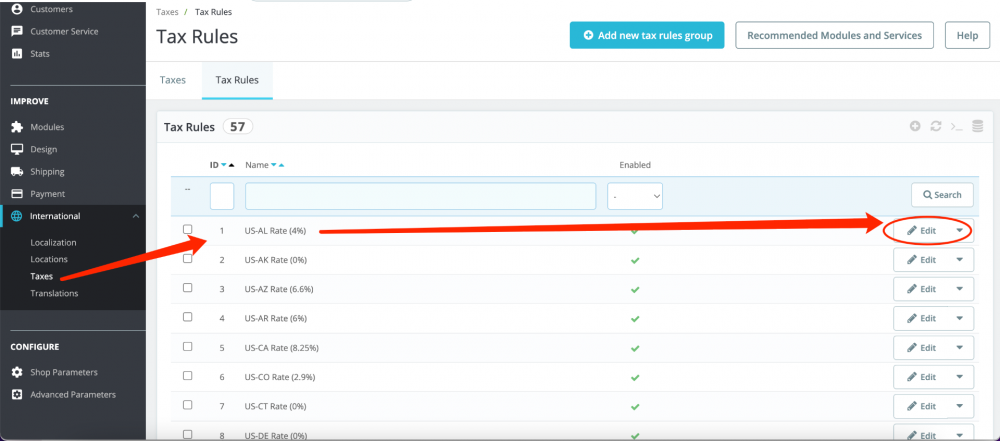Check the box for US-AR Rate (6%)
Screen dimensions: 1000x441
pyautogui.click(x=188, y=317)
